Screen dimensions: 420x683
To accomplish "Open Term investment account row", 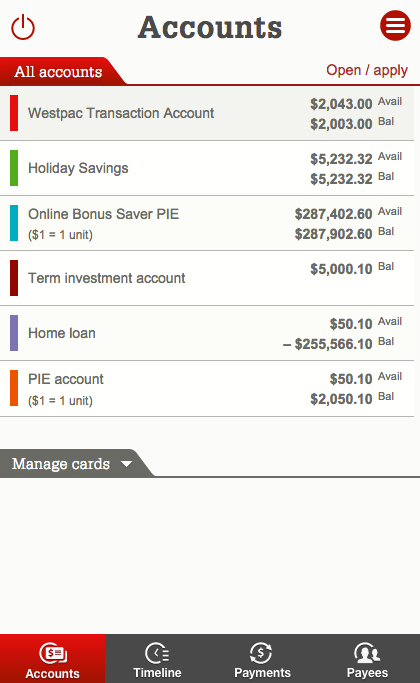I will (x=207, y=278).
